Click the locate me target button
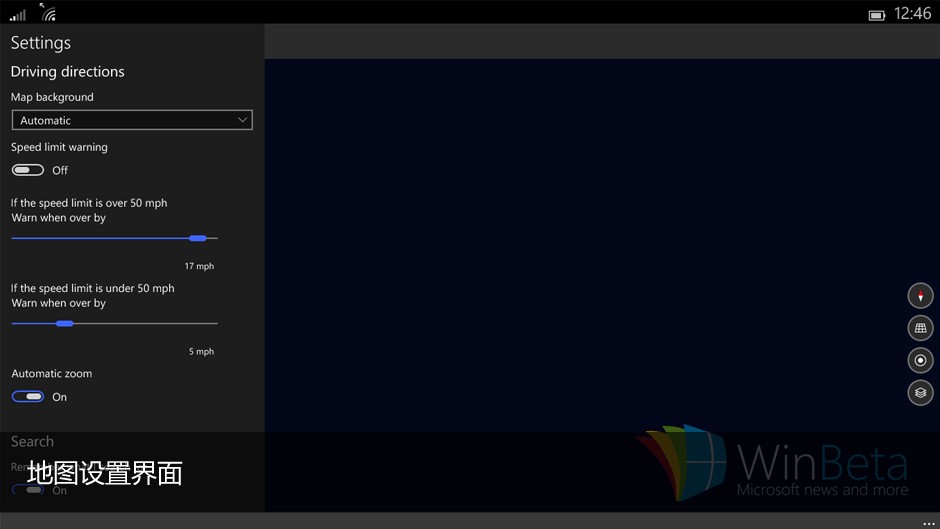This screenshot has height=529, width=940. [x=920, y=360]
